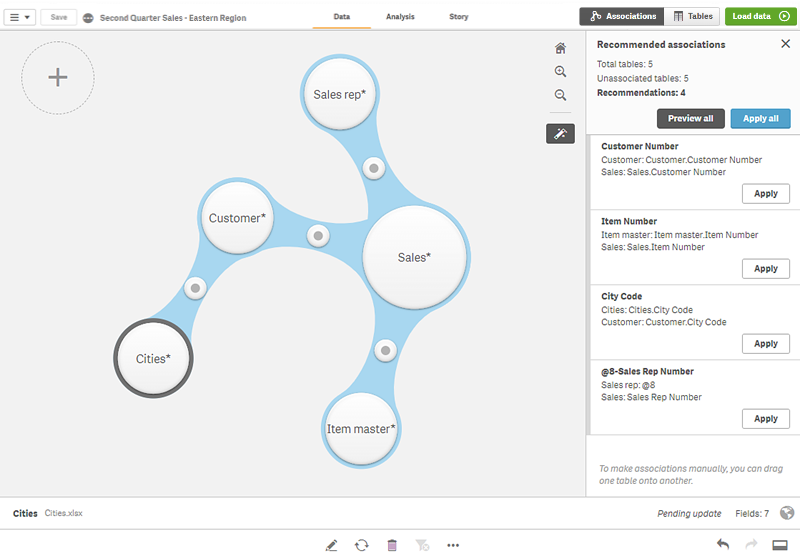Click the app icon beside the title
Viewport: 800px width, 560px height.
[88, 18]
